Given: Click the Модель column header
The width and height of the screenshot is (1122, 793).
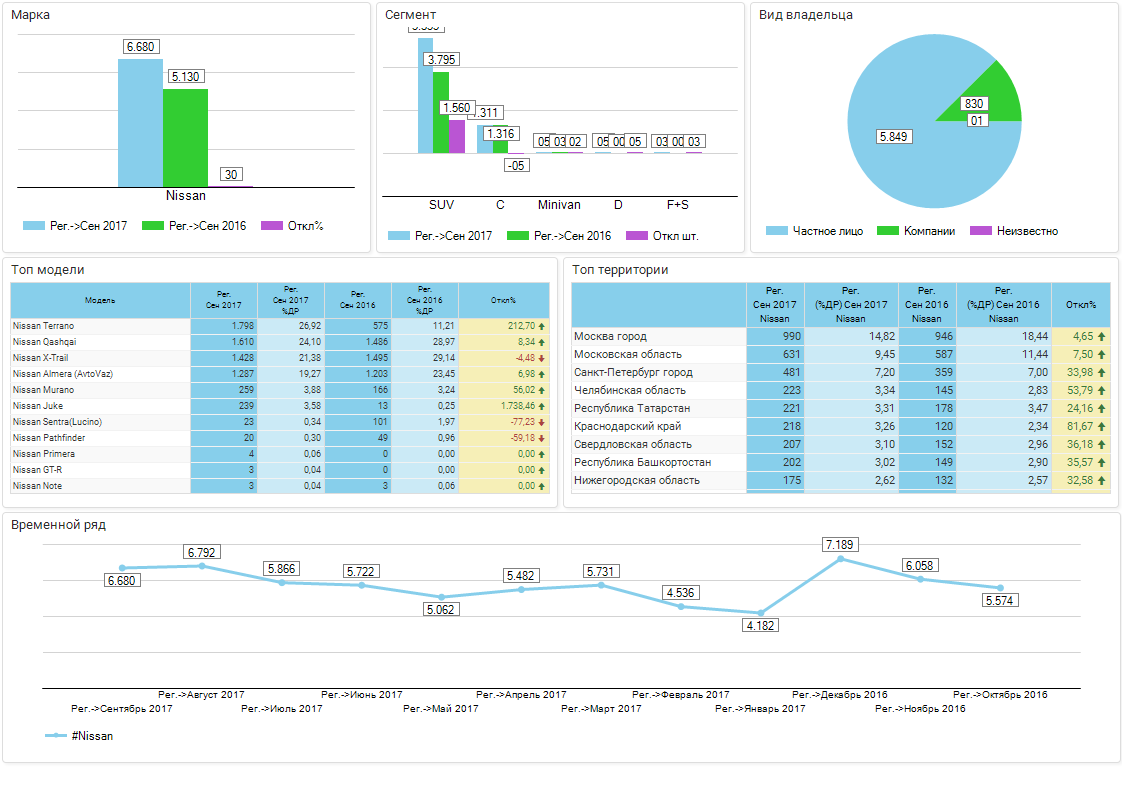Looking at the screenshot, I should (100, 301).
